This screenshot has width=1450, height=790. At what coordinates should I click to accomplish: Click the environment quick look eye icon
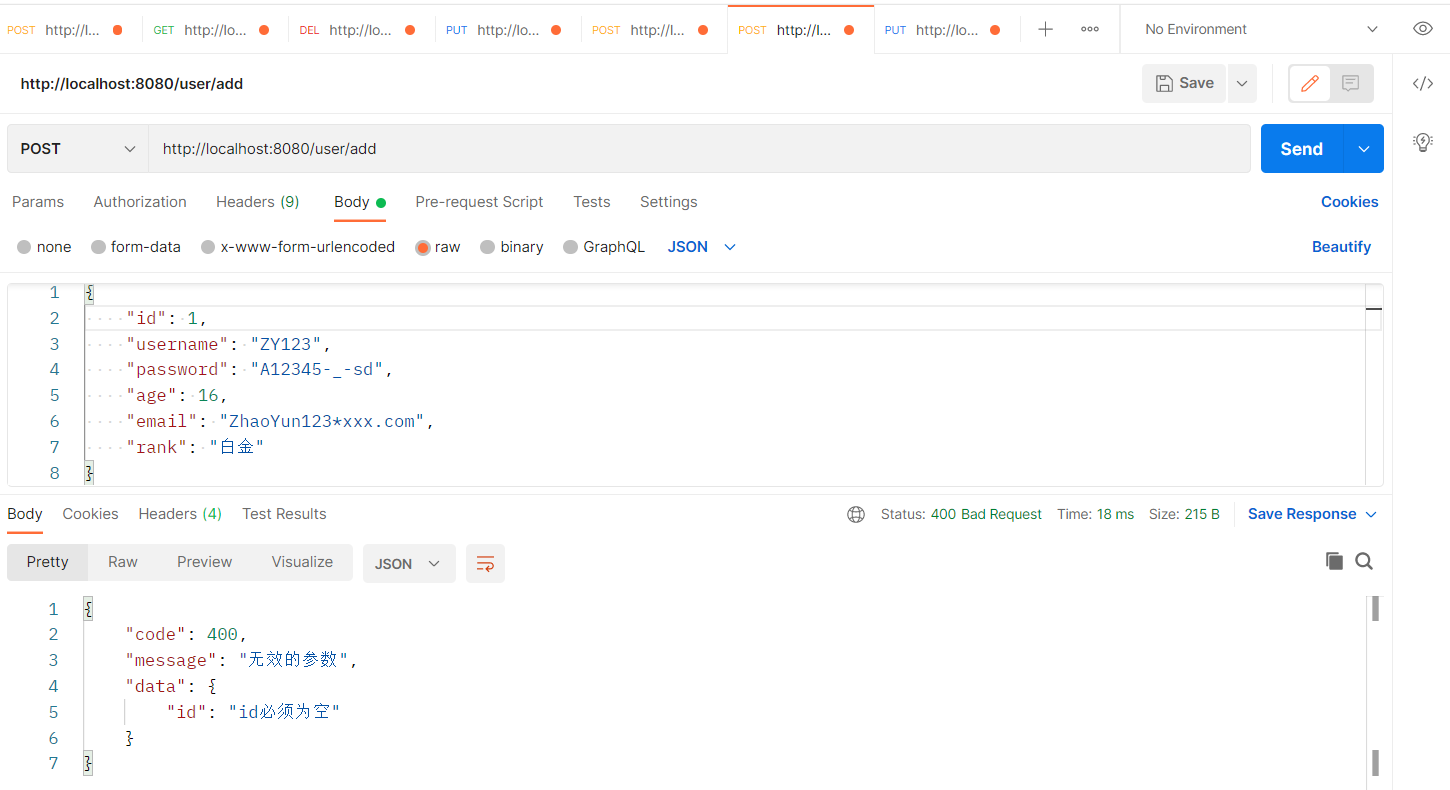point(1422,29)
